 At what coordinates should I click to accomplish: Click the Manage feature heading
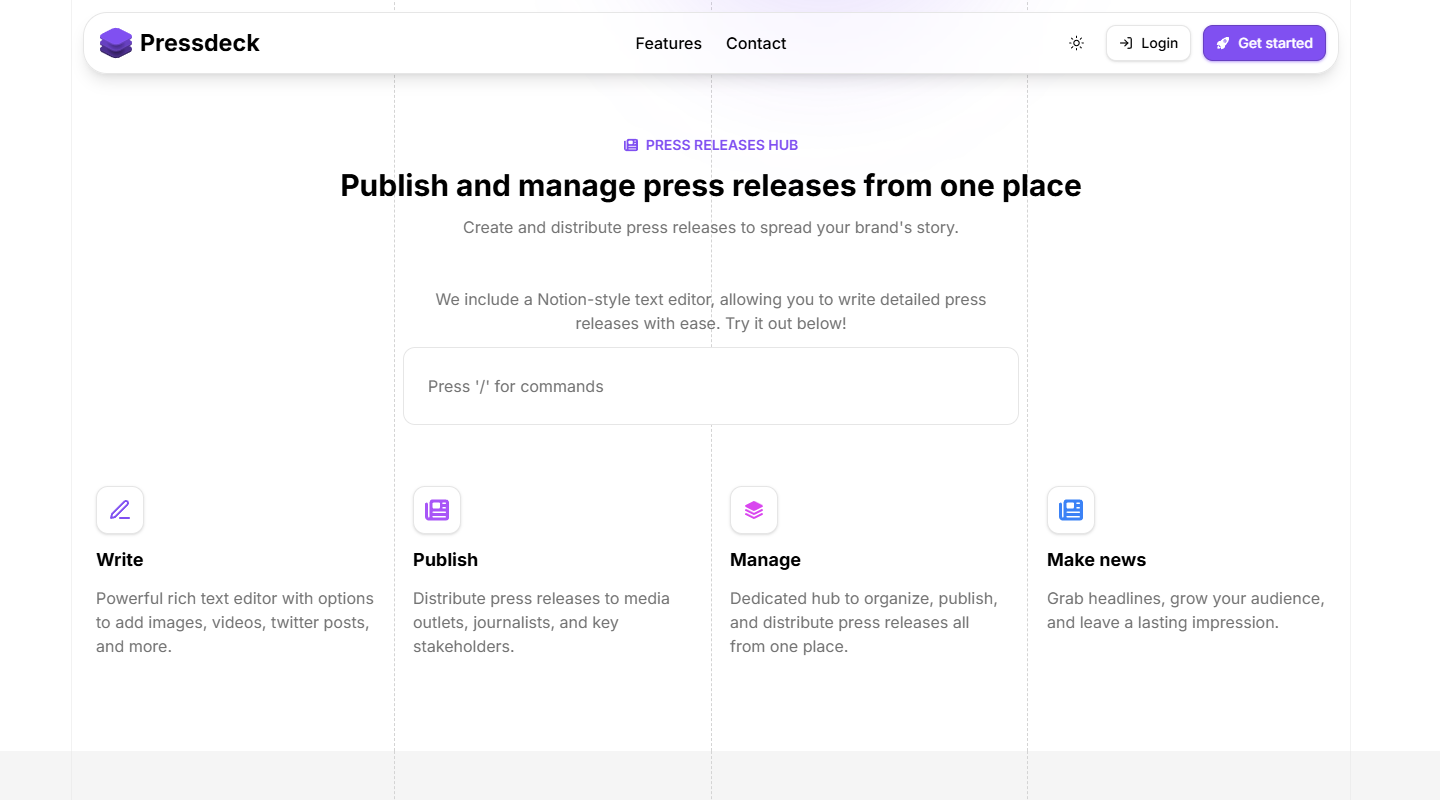(765, 560)
